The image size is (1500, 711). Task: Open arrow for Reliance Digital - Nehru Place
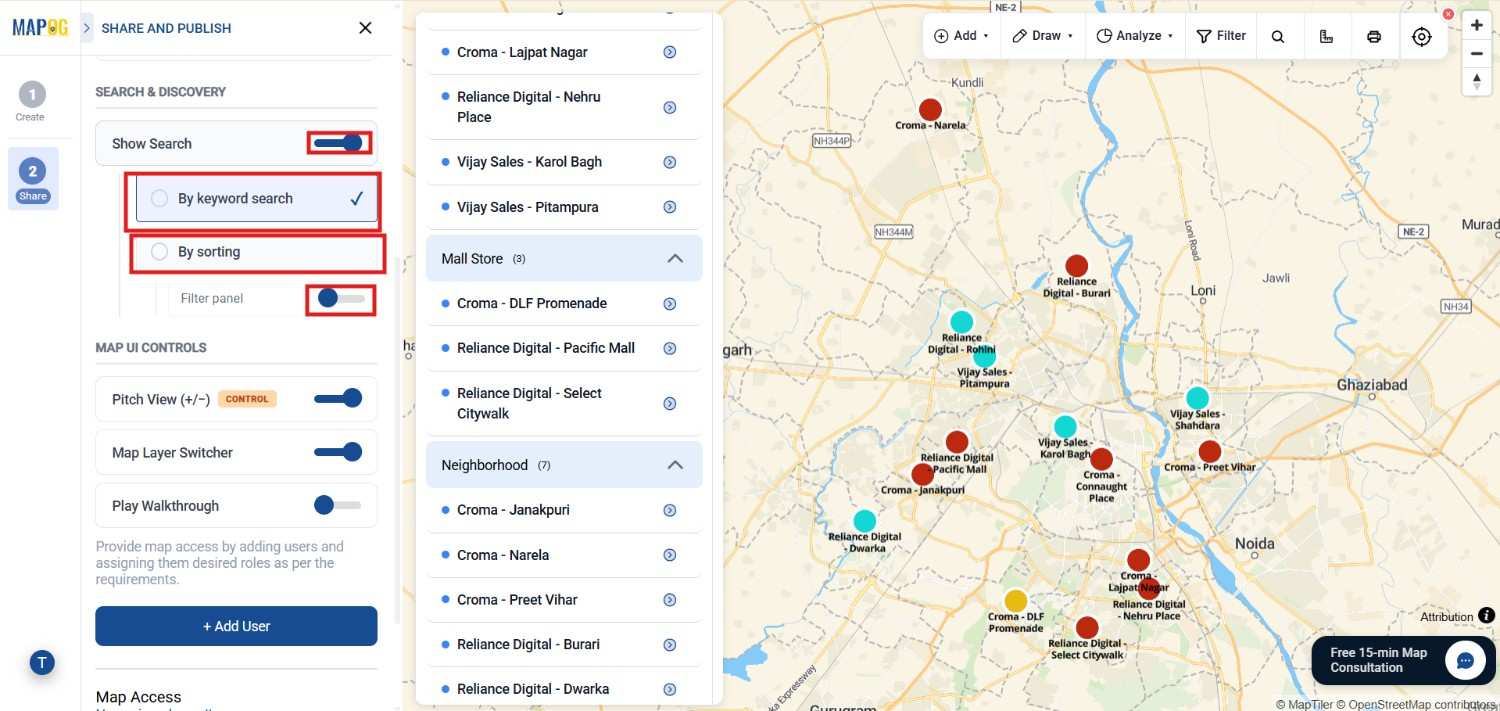[670, 107]
